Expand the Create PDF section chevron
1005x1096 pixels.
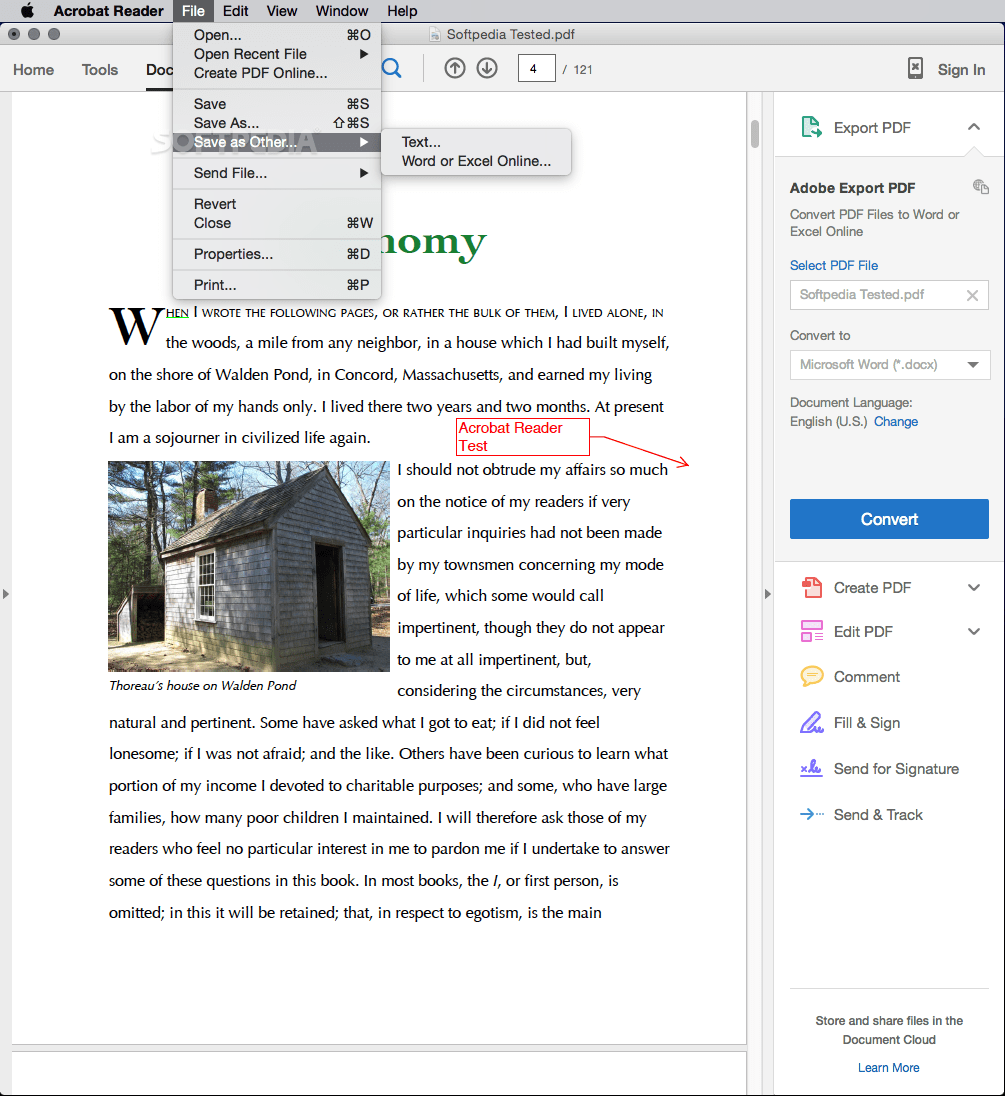974,588
